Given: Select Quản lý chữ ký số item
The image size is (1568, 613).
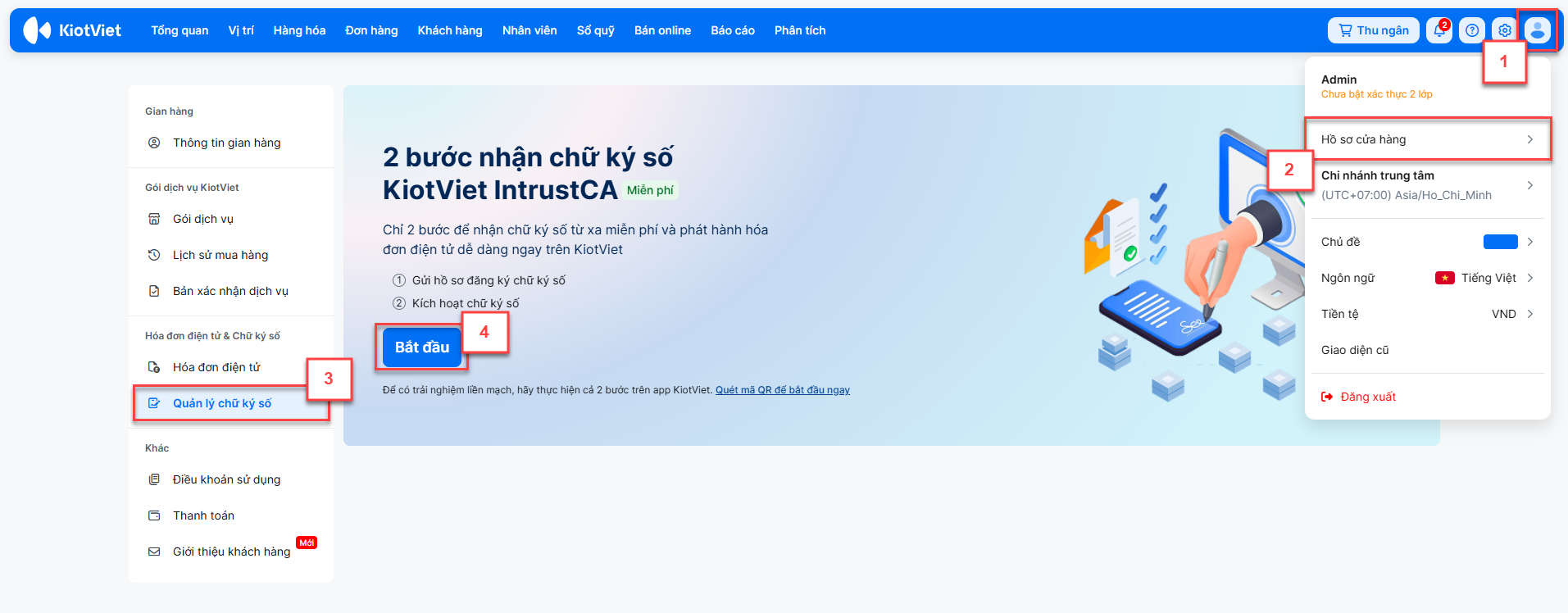Looking at the screenshot, I should pyautogui.click(x=231, y=403).
